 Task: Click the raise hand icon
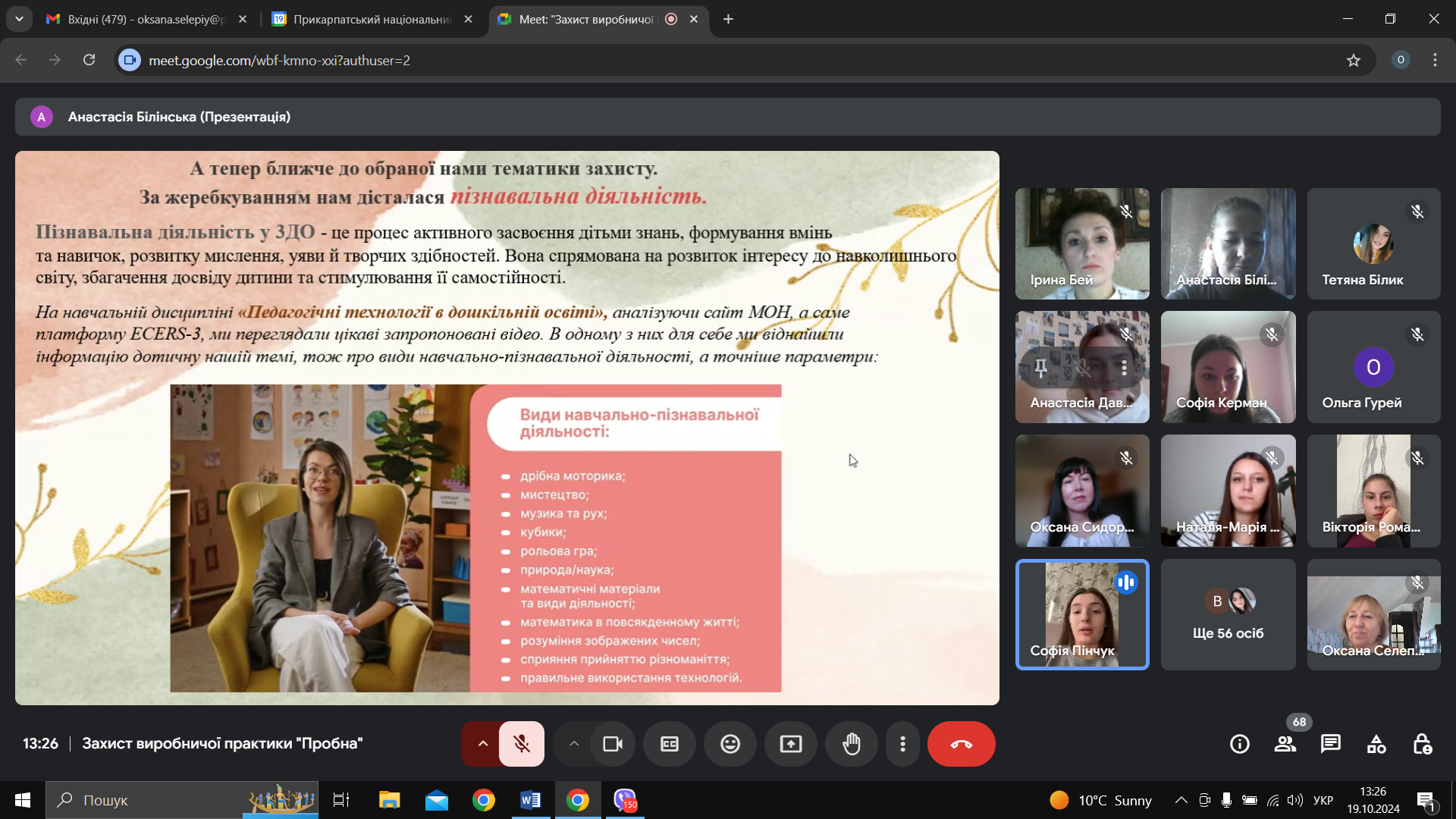[x=852, y=744]
